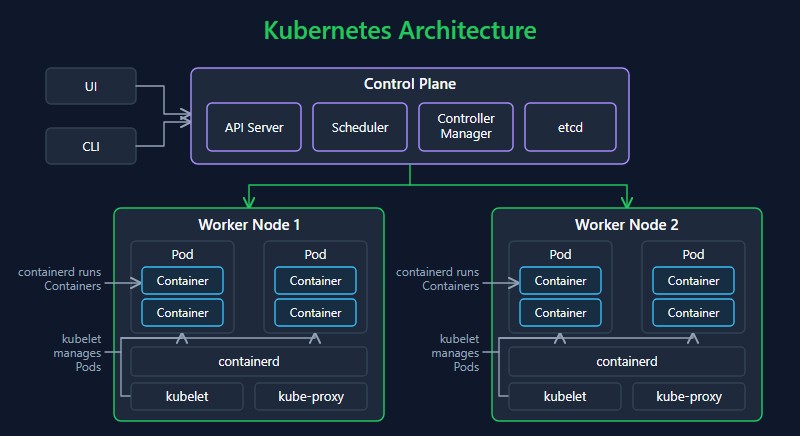
Task: Click the Control Plane heading
Action: [410, 84]
